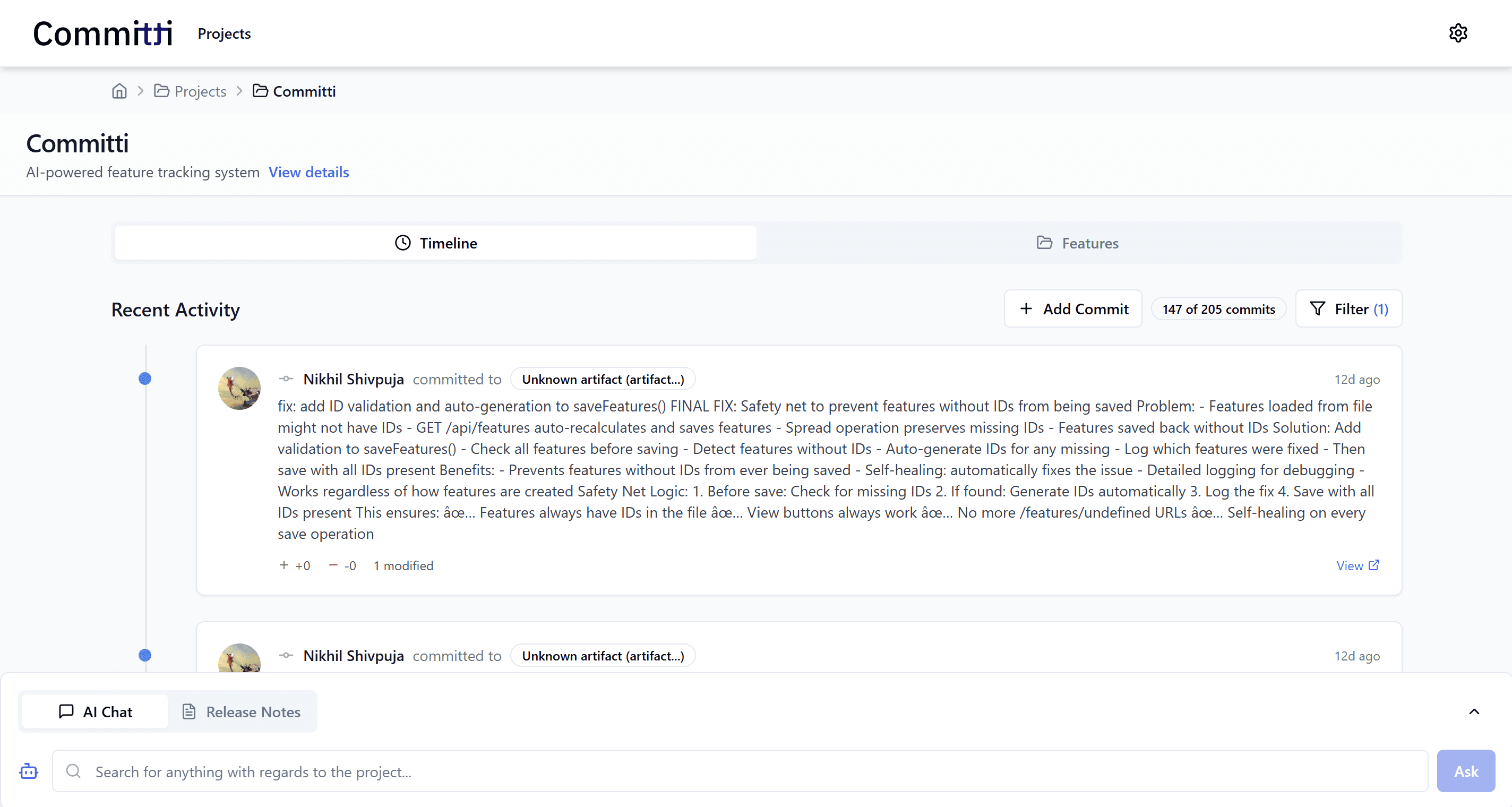The width and height of the screenshot is (1512, 807).
Task: Click the home icon in breadcrumb
Action: 119,91
